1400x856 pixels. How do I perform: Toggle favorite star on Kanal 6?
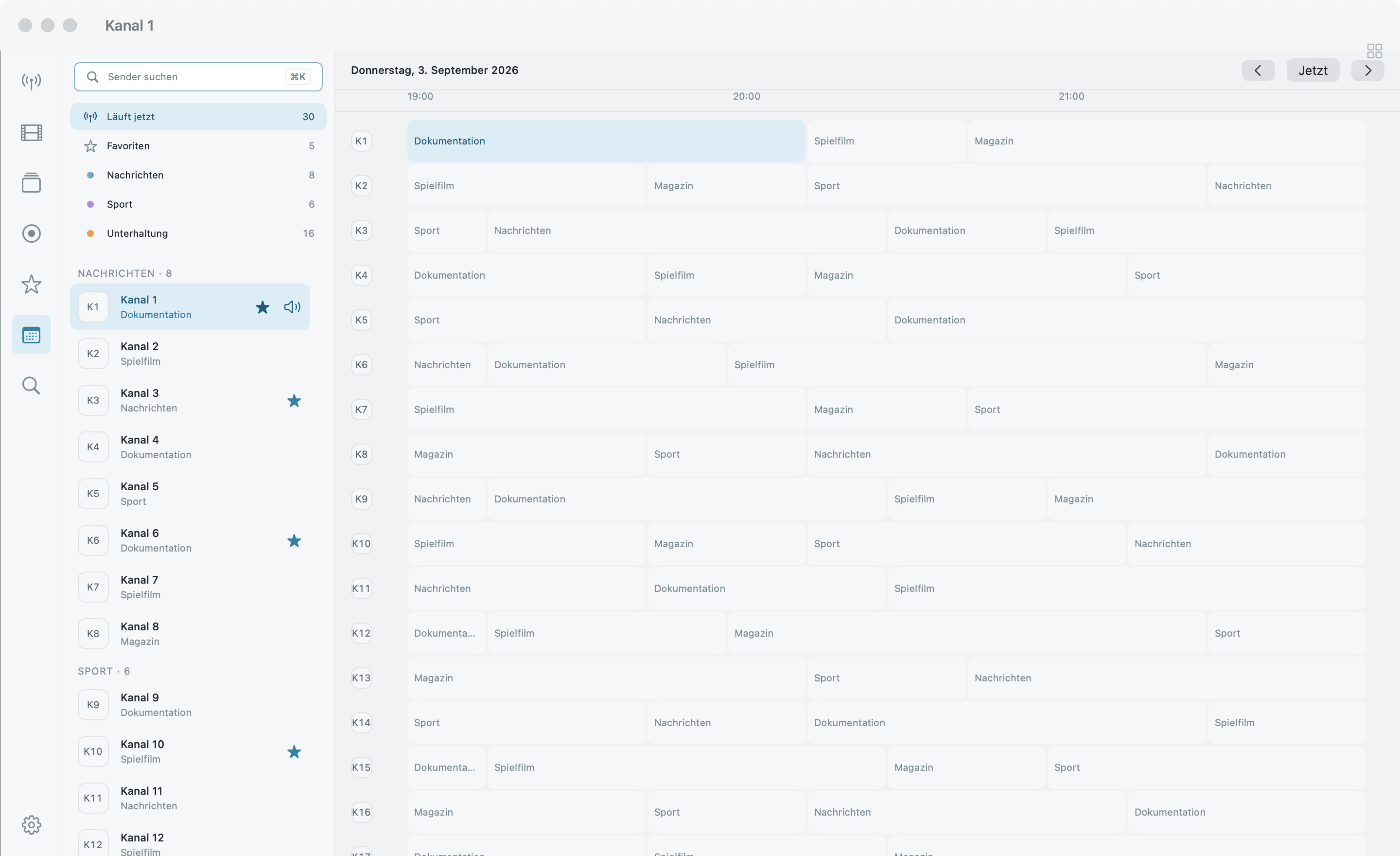[x=294, y=540]
